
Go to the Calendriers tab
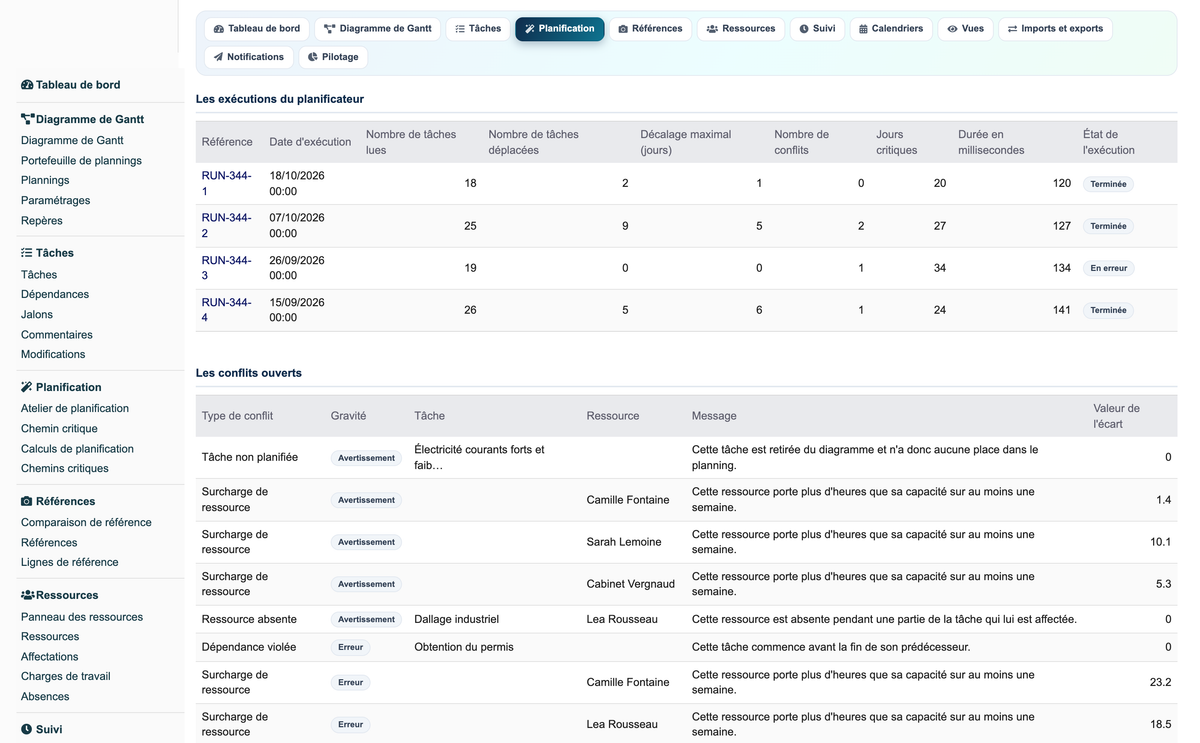click(x=890, y=29)
